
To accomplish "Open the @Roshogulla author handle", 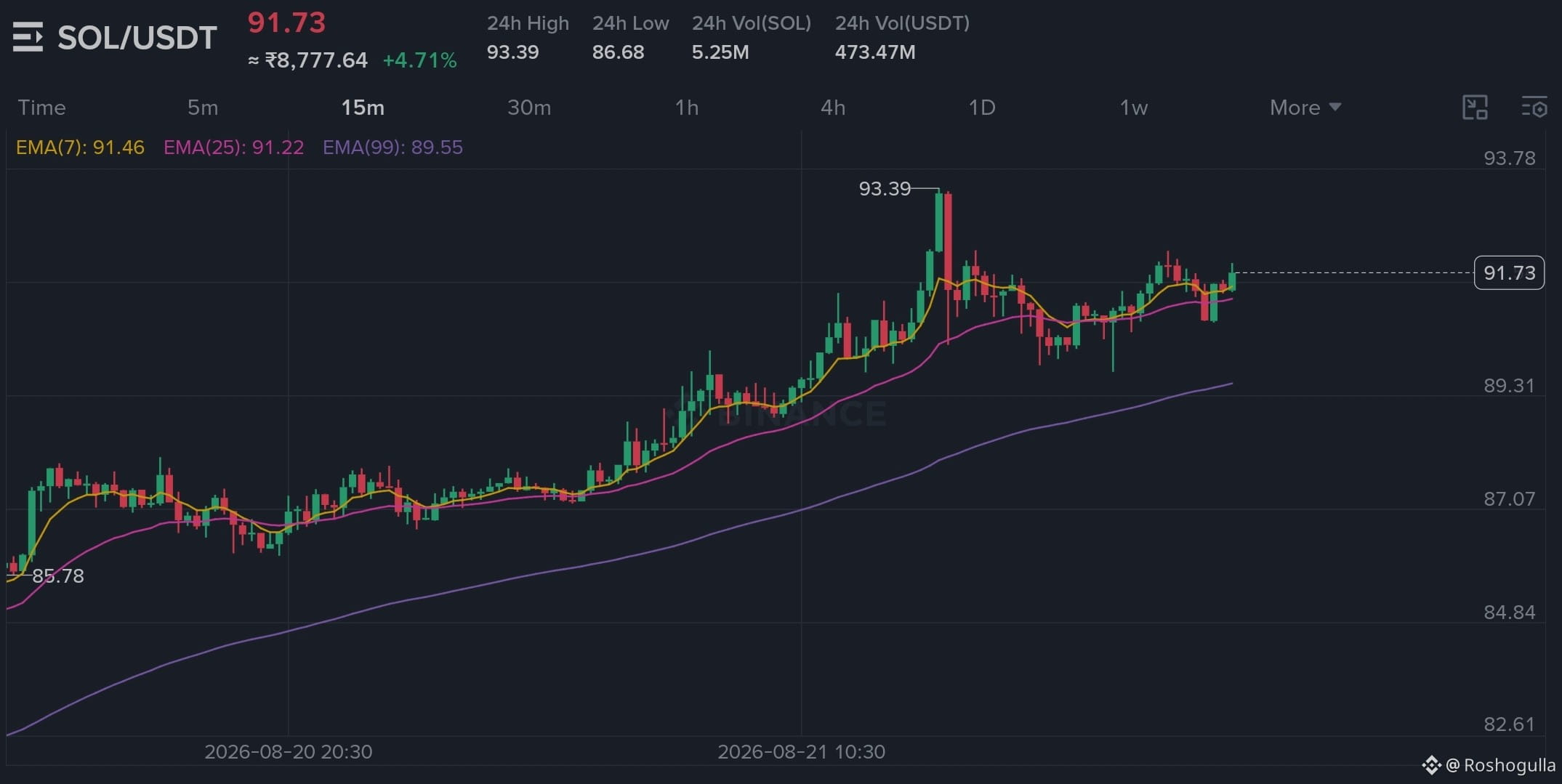I will 1500,765.
